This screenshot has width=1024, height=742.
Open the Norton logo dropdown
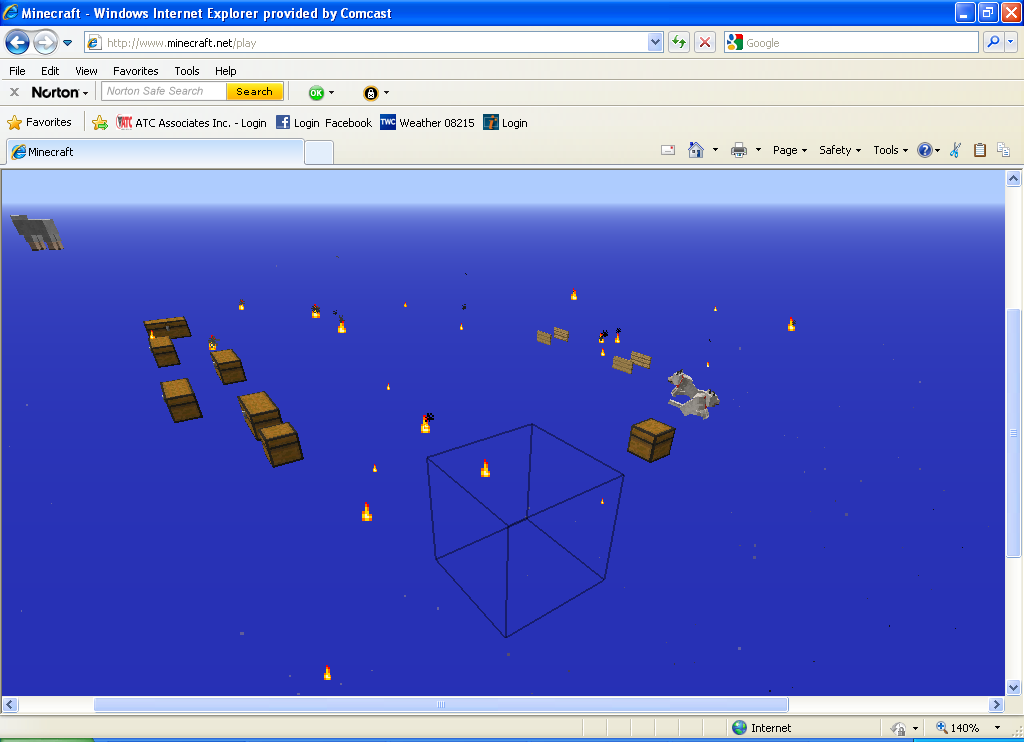59,92
